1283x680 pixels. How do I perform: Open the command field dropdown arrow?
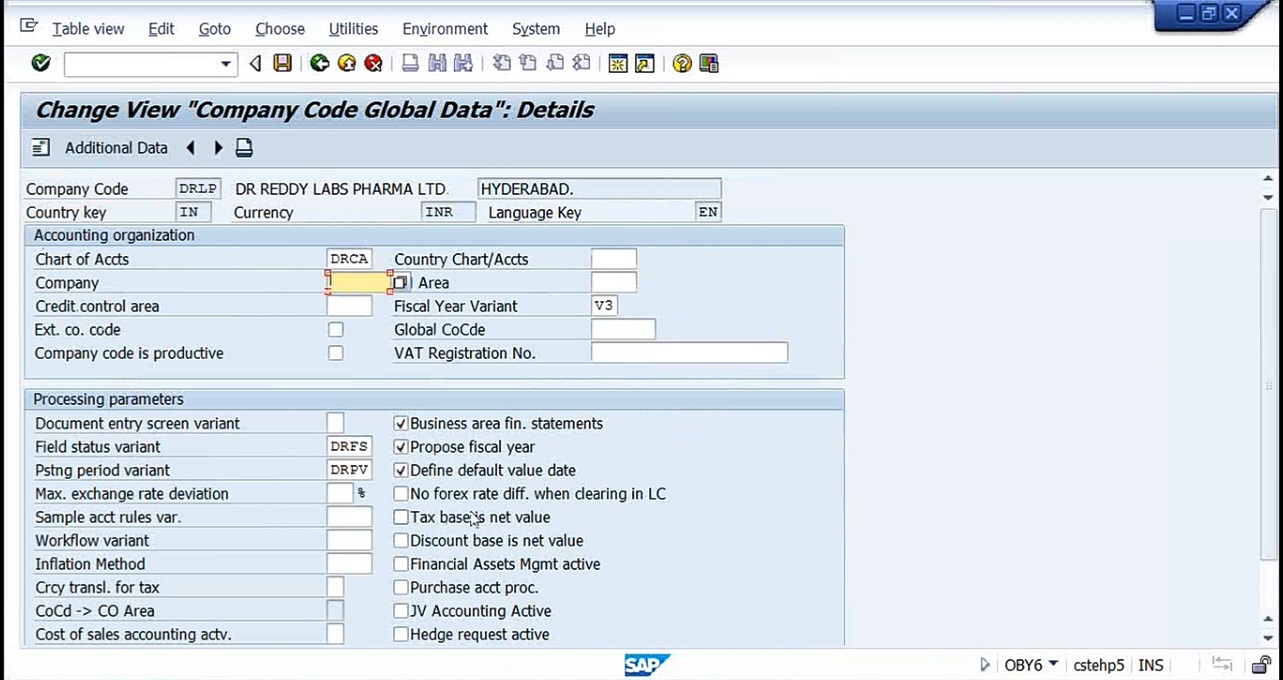pyautogui.click(x=226, y=64)
